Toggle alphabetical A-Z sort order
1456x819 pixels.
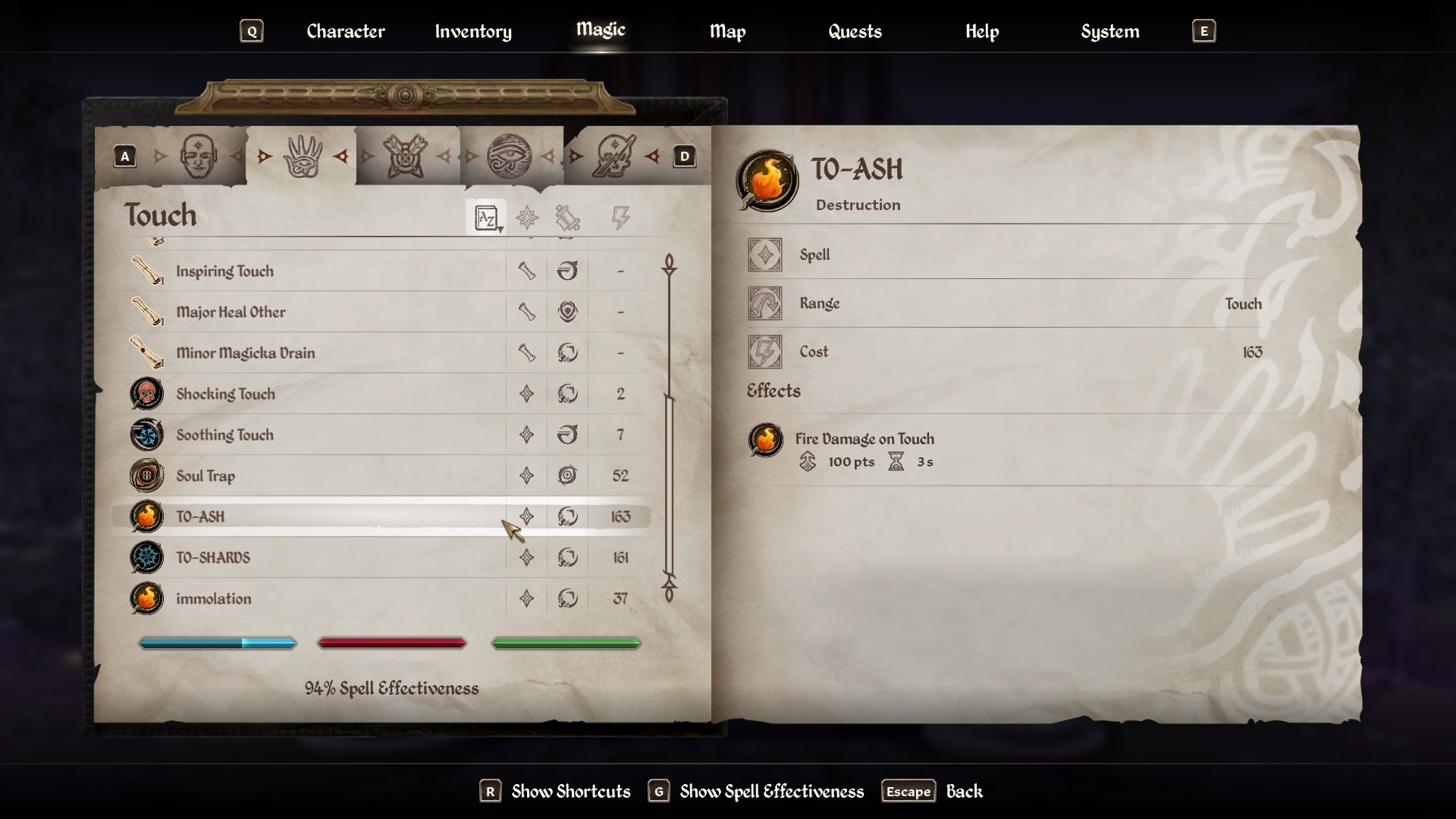tap(486, 218)
